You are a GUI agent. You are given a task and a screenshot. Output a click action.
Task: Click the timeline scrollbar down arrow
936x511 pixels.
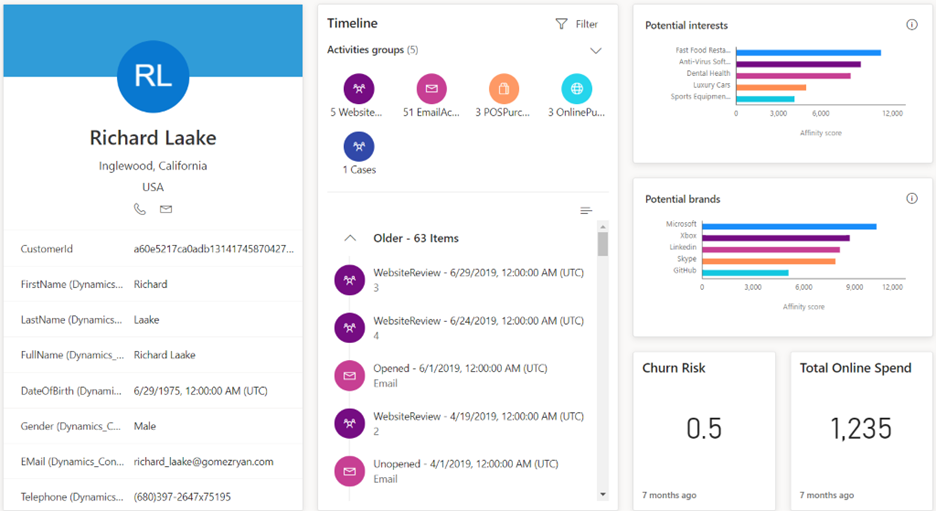click(602, 494)
